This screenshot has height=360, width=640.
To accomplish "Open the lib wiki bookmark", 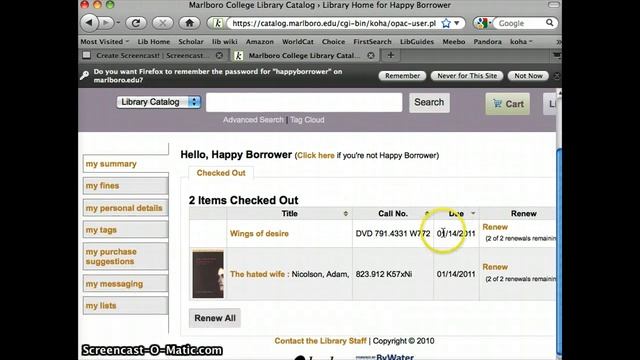I will click(x=224, y=42).
